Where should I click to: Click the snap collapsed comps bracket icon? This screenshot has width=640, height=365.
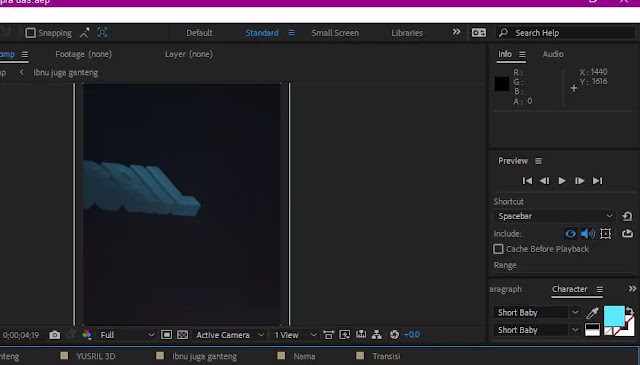[102, 33]
